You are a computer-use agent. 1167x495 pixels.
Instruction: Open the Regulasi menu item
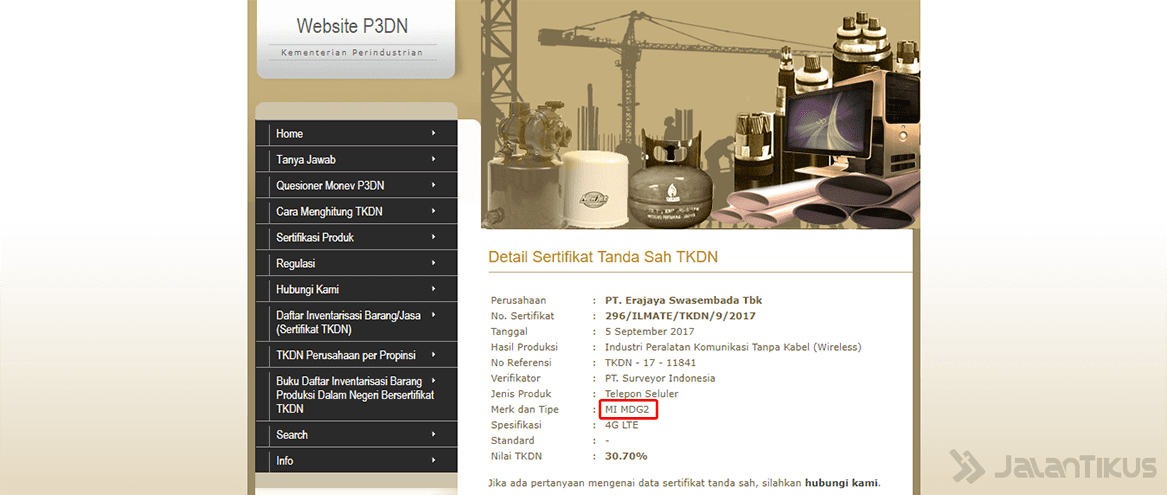tap(356, 264)
